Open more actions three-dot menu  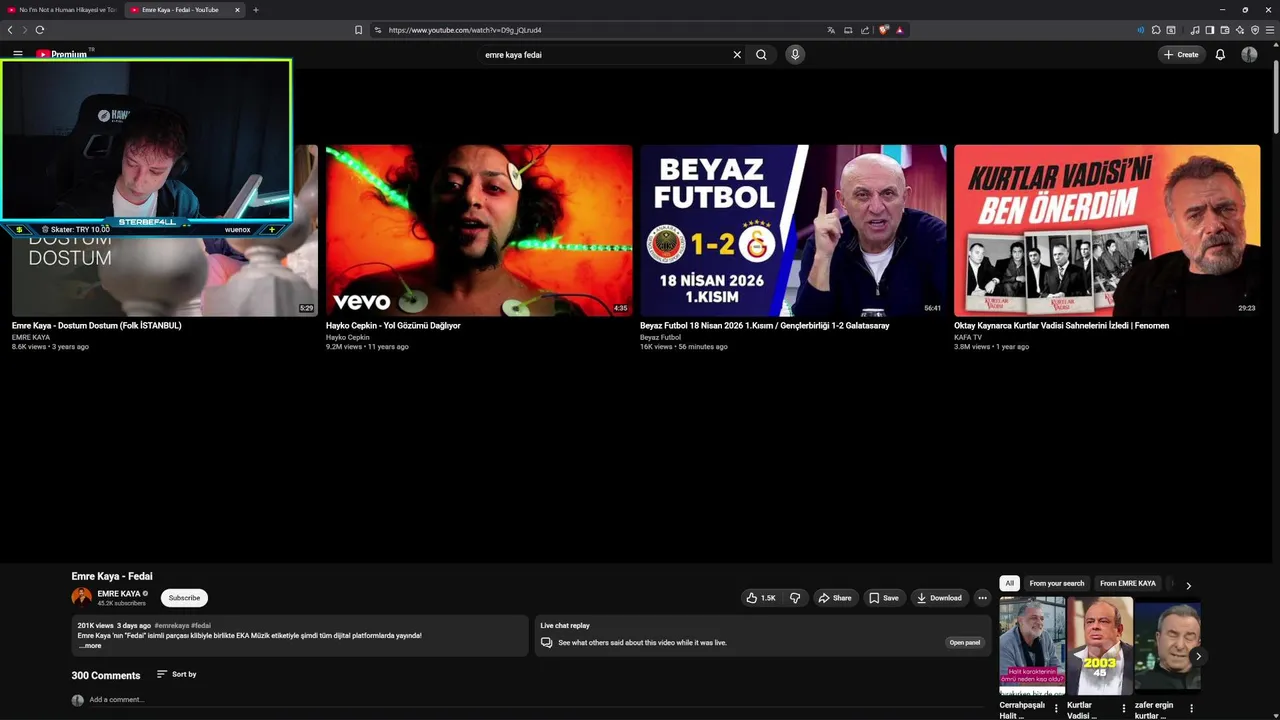click(x=982, y=598)
